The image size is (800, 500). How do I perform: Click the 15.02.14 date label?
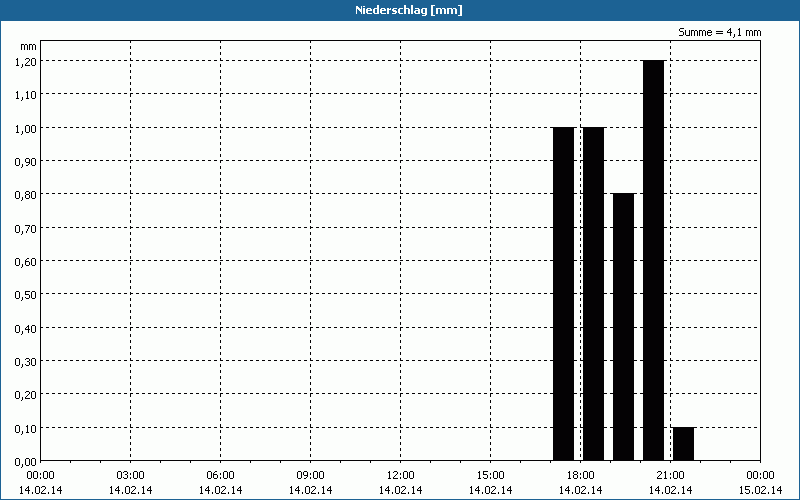coord(761,490)
